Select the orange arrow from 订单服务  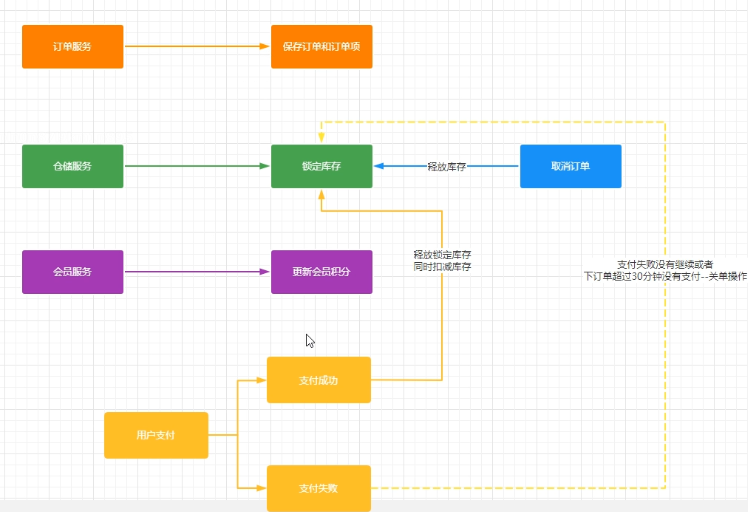(x=197, y=46)
